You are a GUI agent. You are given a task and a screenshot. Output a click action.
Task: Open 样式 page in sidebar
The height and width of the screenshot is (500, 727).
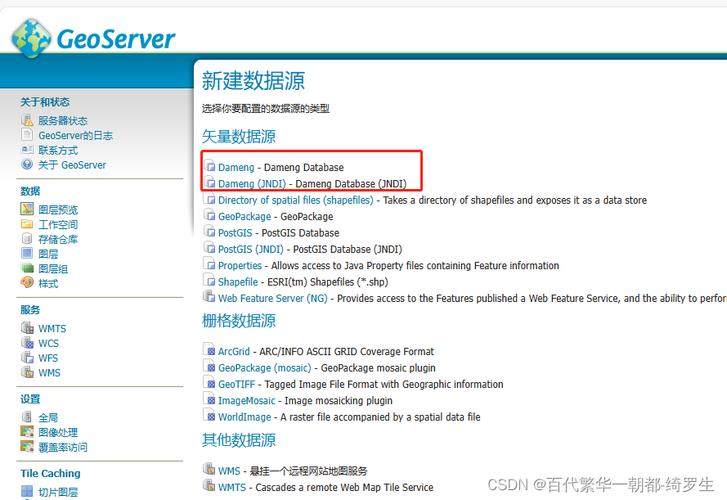point(48,283)
